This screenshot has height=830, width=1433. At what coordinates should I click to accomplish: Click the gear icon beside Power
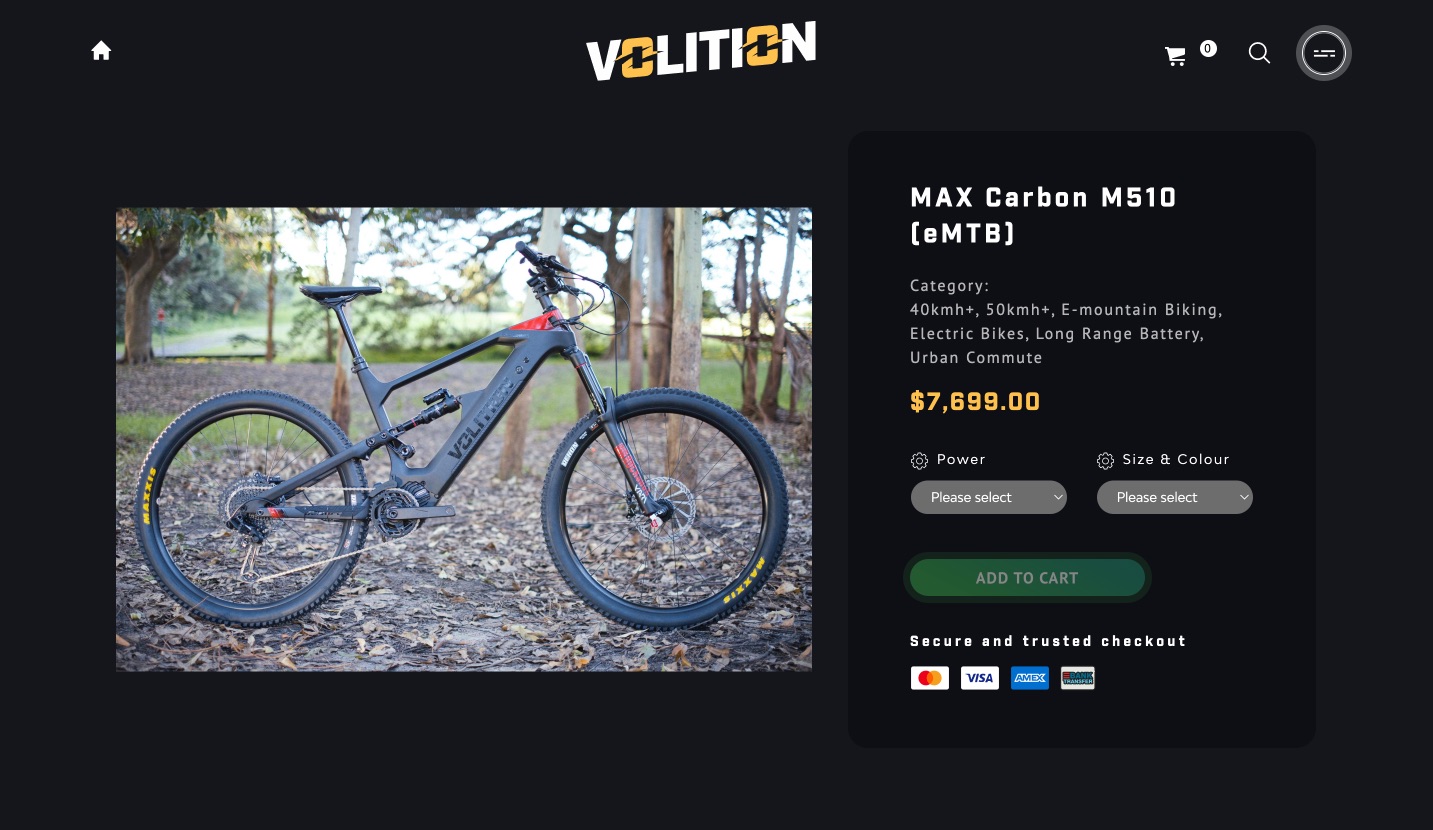click(919, 461)
